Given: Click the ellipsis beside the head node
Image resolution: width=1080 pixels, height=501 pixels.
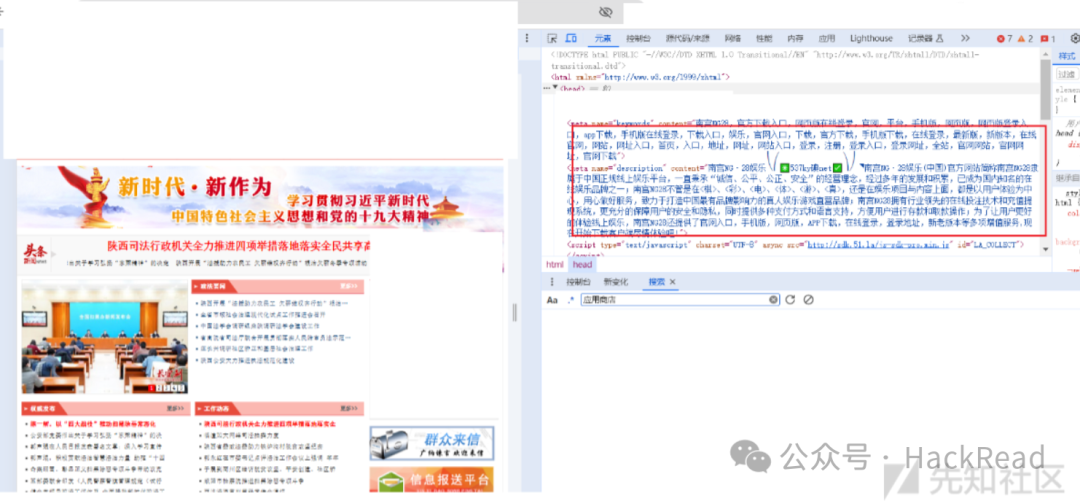Looking at the screenshot, I should pos(546,88).
